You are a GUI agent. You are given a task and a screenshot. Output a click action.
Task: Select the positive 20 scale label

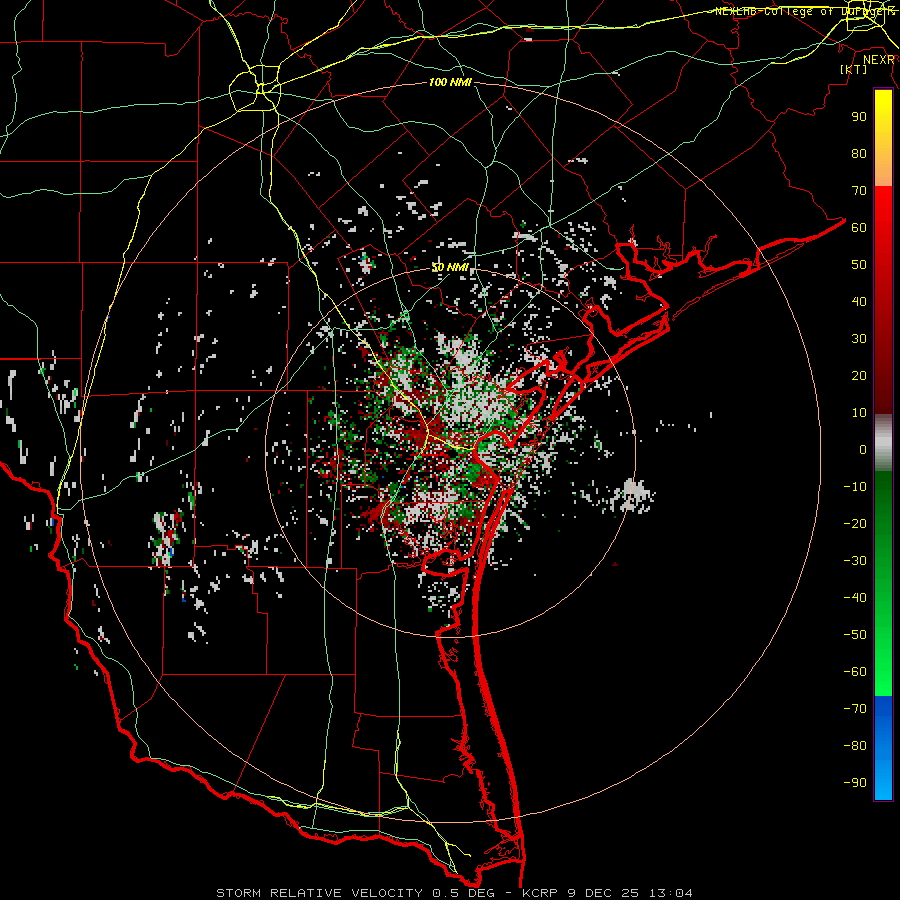coord(859,375)
